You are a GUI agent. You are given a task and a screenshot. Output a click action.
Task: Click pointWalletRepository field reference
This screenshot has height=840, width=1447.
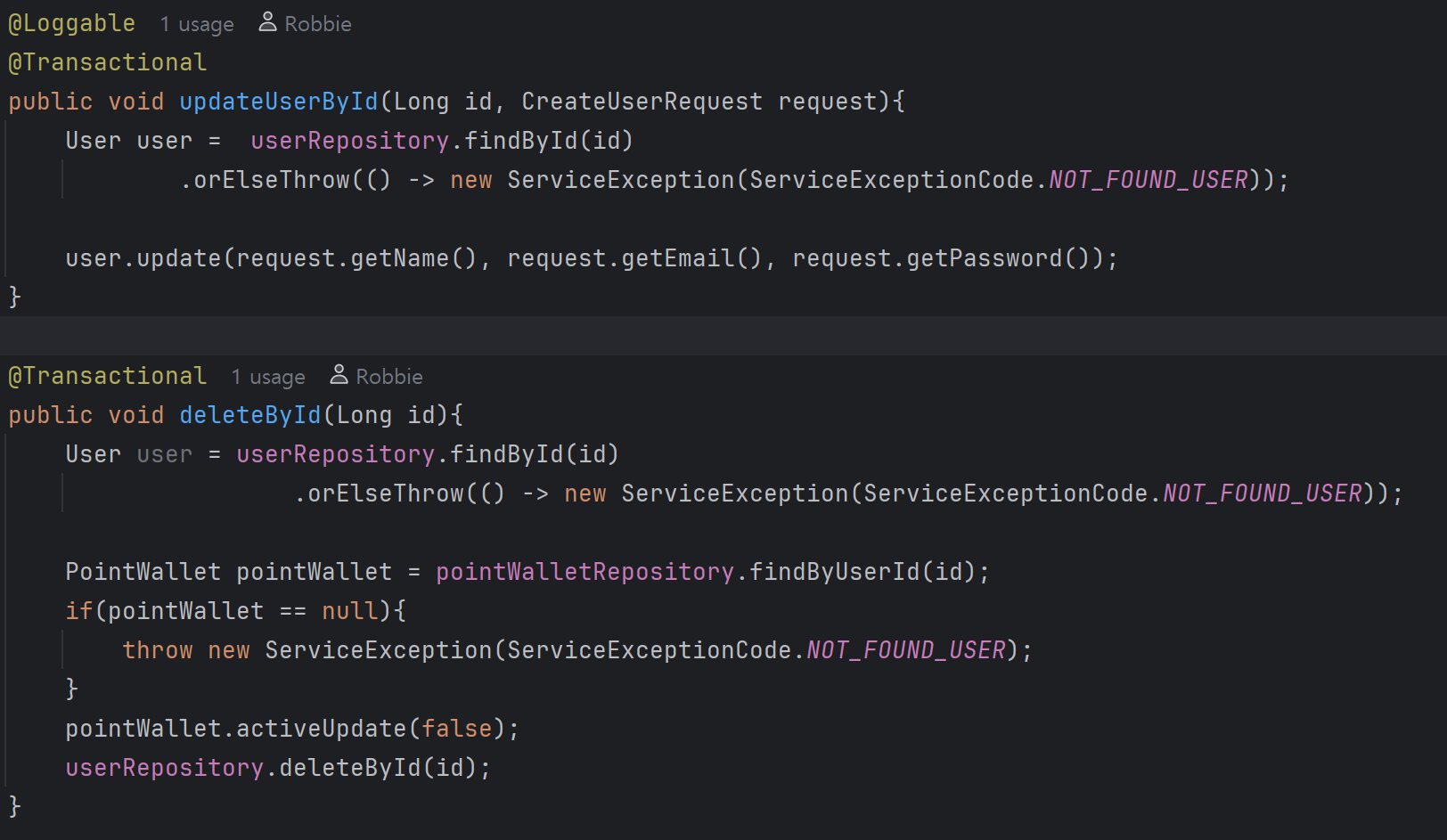point(585,572)
